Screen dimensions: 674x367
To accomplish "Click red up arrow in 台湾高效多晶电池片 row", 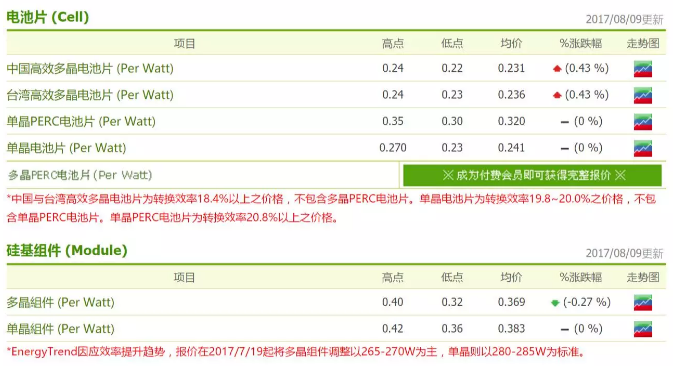I will [x=557, y=95].
